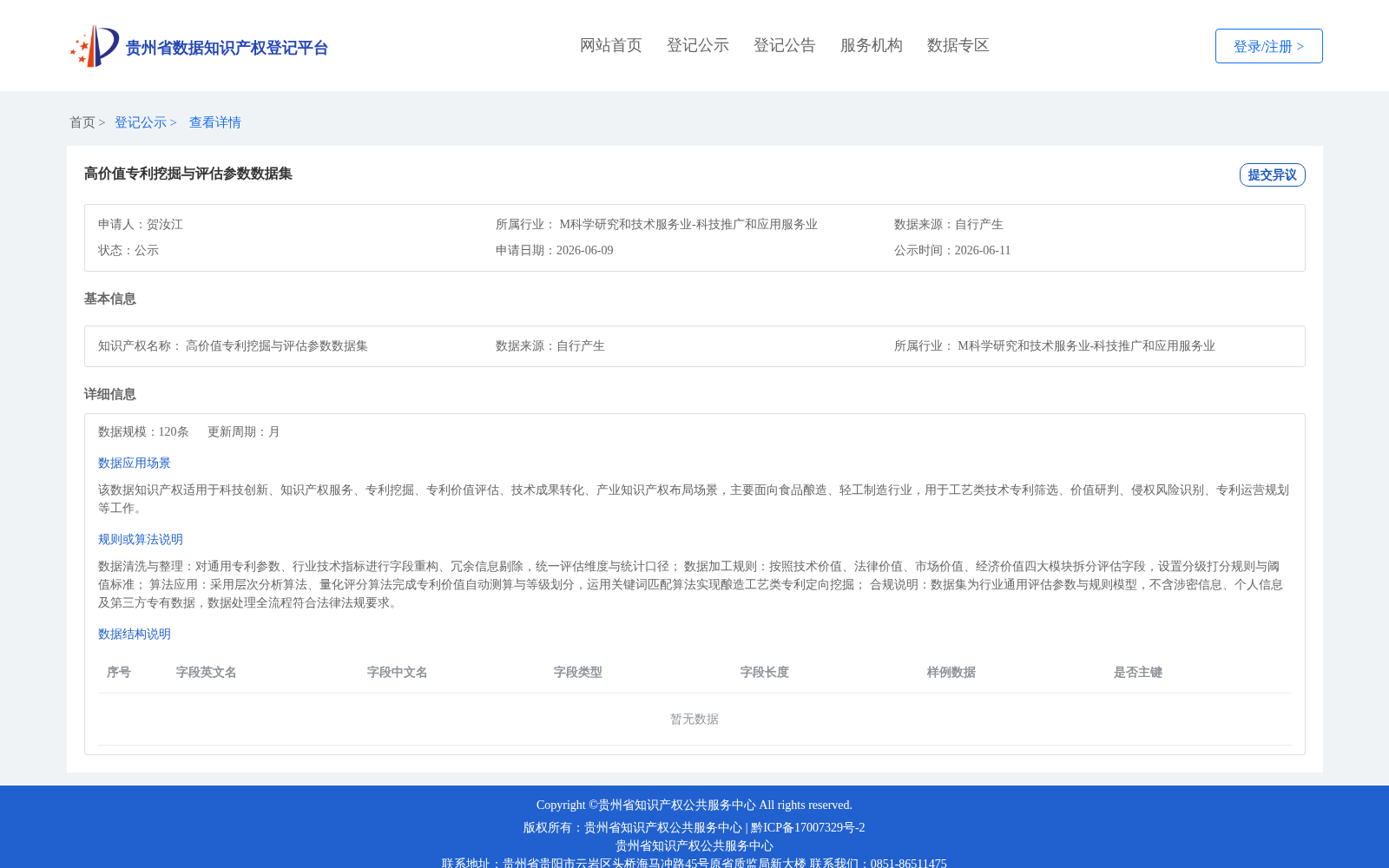Click the Copyright line in the footer
This screenshot has height=868, width=1389.
point(694,805)
